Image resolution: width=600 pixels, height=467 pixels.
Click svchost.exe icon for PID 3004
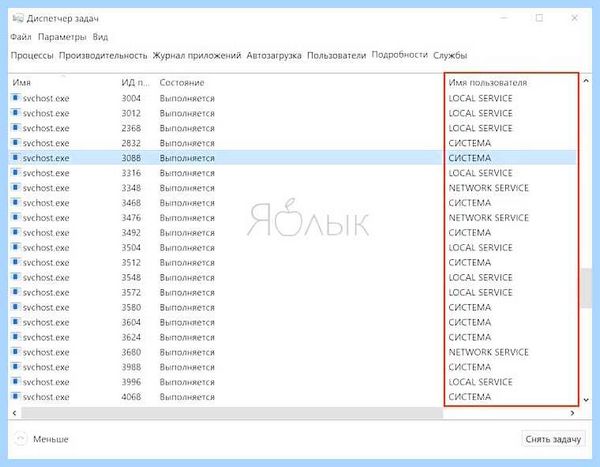click(x=15, y=98)
